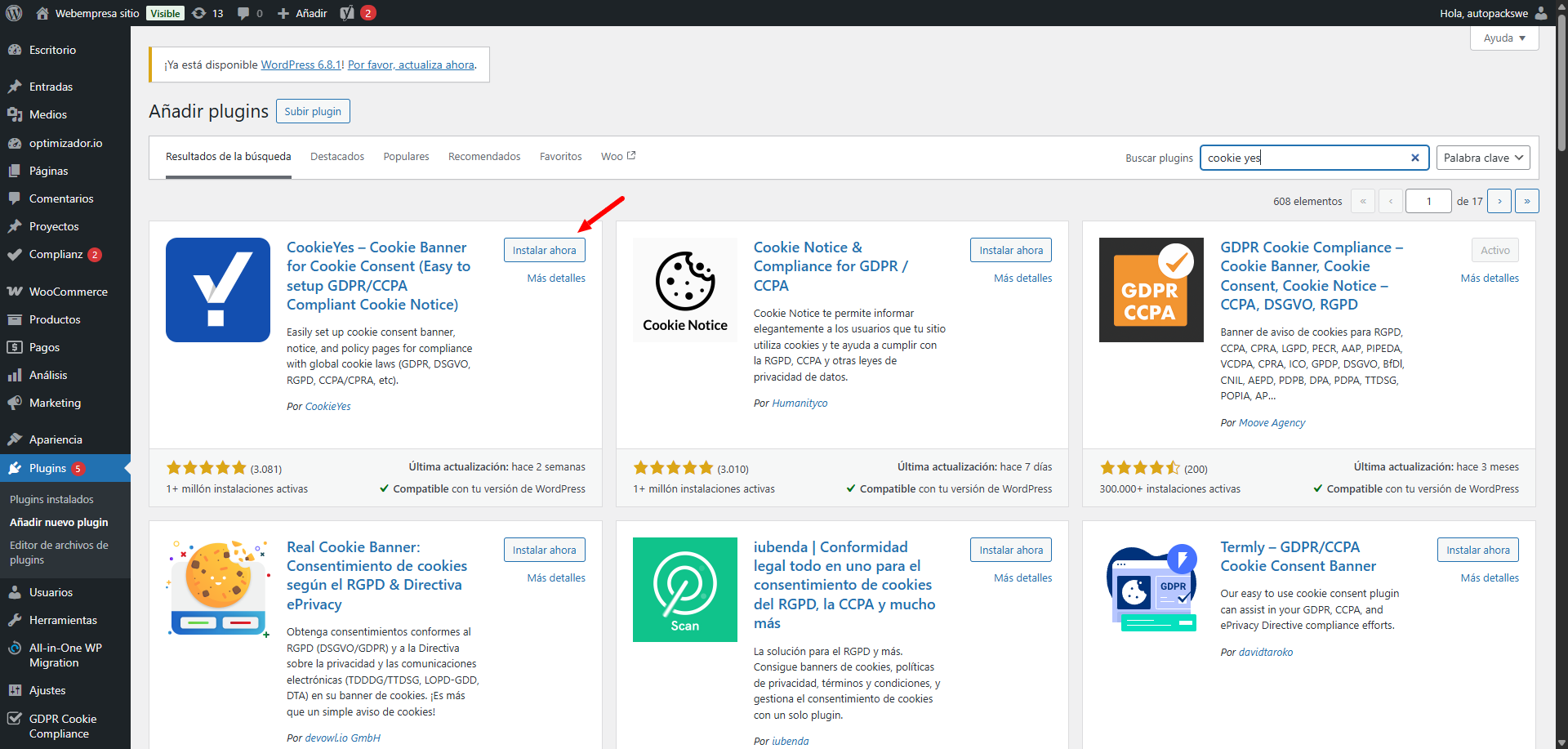Switch to Destacados tab
Screen dimensions: 1568x749
(x=337, y=156)
